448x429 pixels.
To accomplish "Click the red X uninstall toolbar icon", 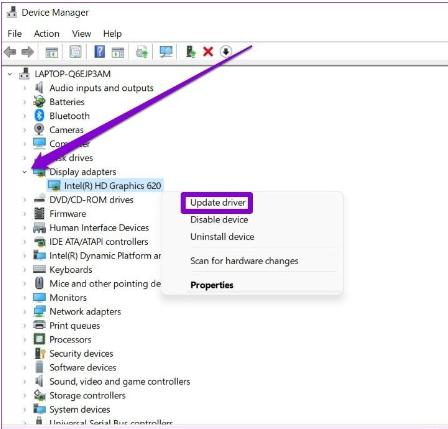I will coord(208,52).
